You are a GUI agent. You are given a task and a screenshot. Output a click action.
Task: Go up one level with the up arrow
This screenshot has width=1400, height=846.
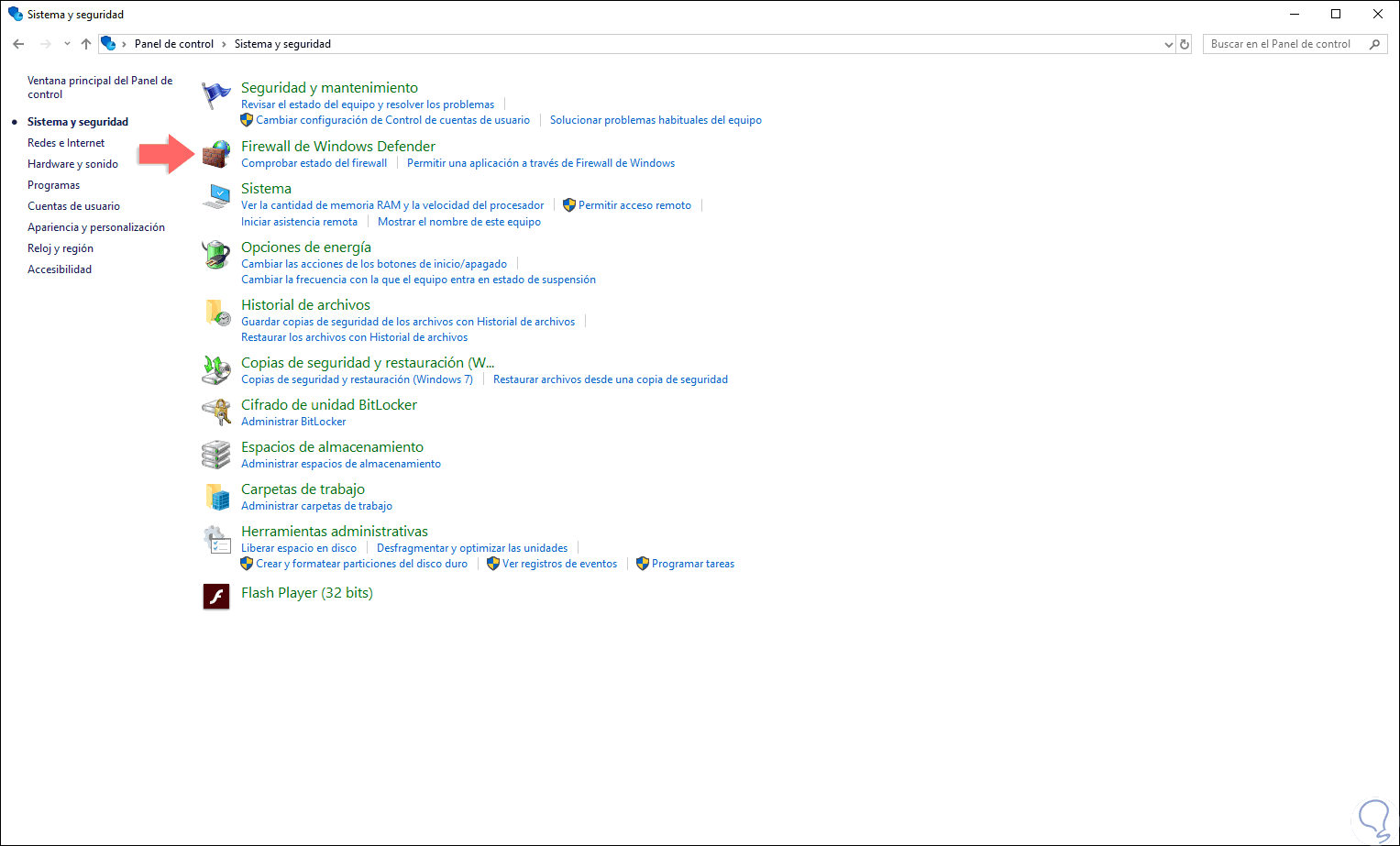tap(86, 44)
